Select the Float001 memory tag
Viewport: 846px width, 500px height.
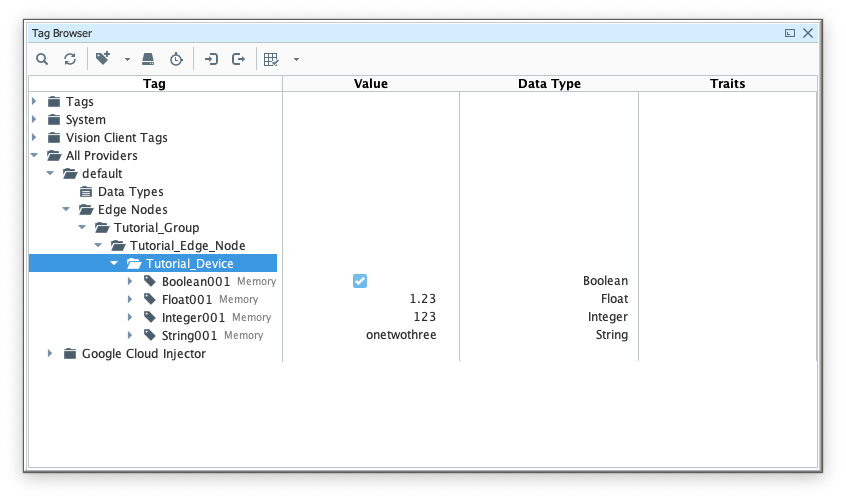[x=187, y=299]
